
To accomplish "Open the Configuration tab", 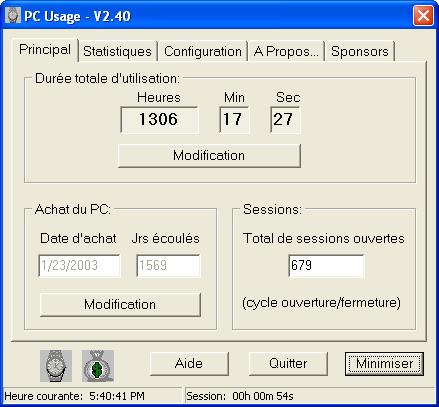I will point(203,51).
